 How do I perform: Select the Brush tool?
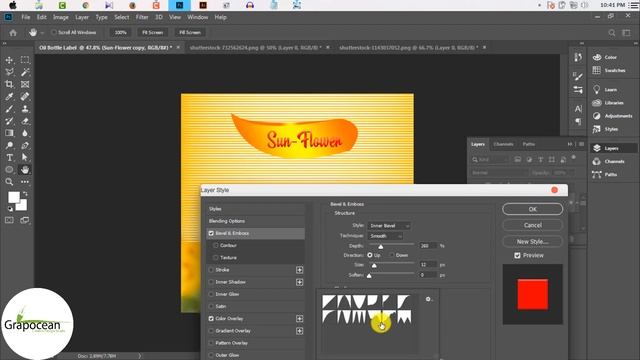[9, 109]
